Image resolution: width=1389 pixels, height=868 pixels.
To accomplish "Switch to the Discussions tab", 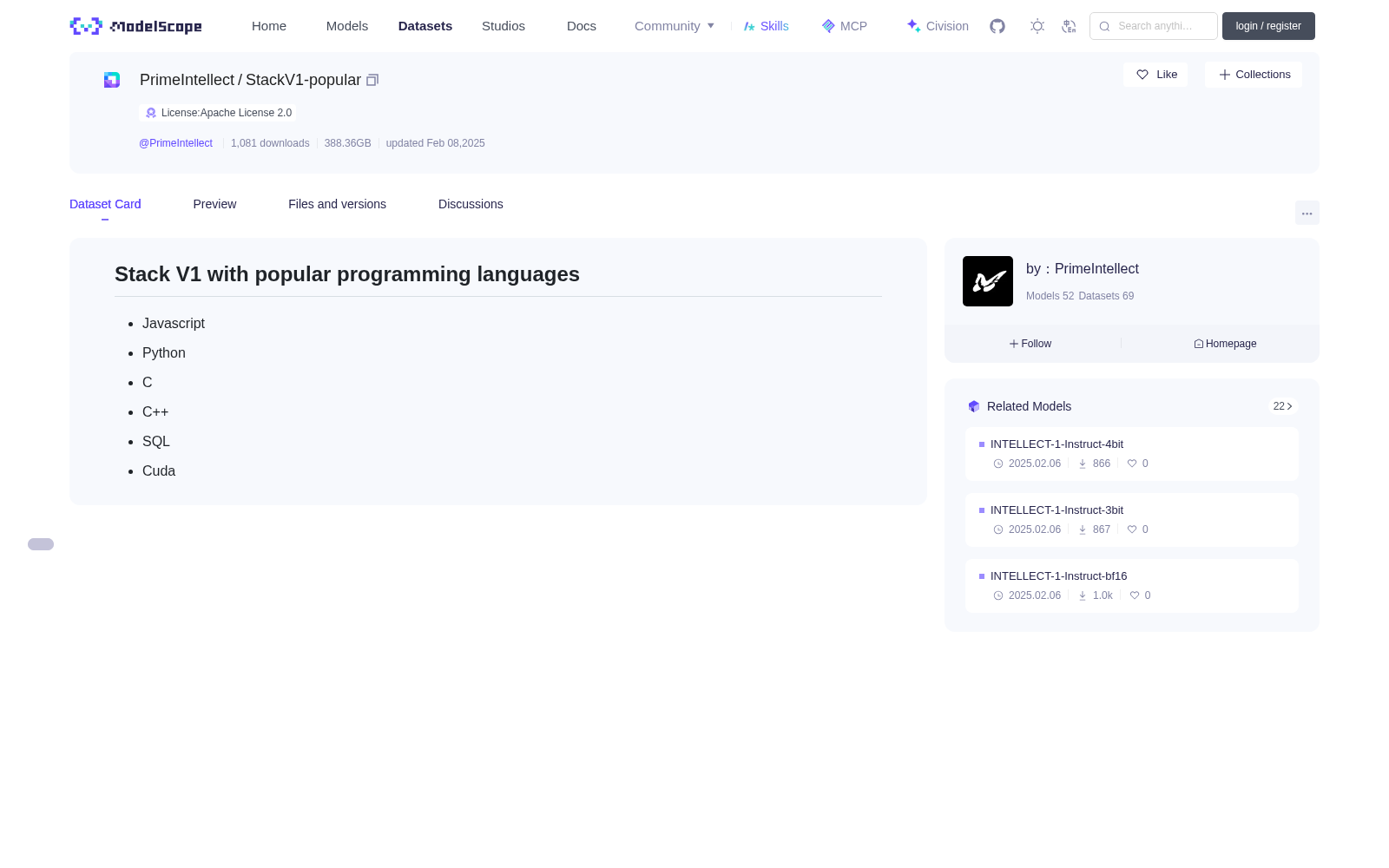I will coord(471,204).
